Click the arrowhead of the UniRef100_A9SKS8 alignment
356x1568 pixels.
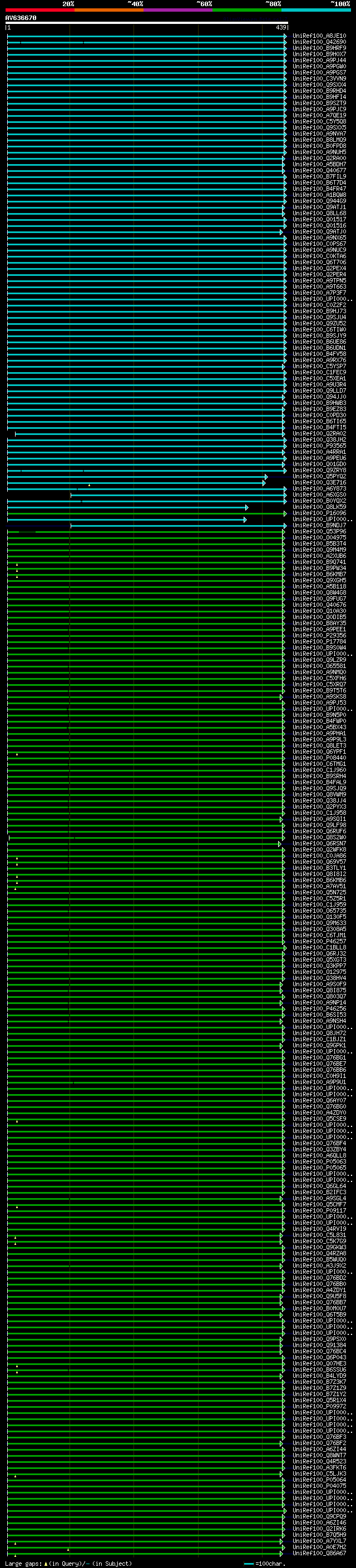pos(282,697)
